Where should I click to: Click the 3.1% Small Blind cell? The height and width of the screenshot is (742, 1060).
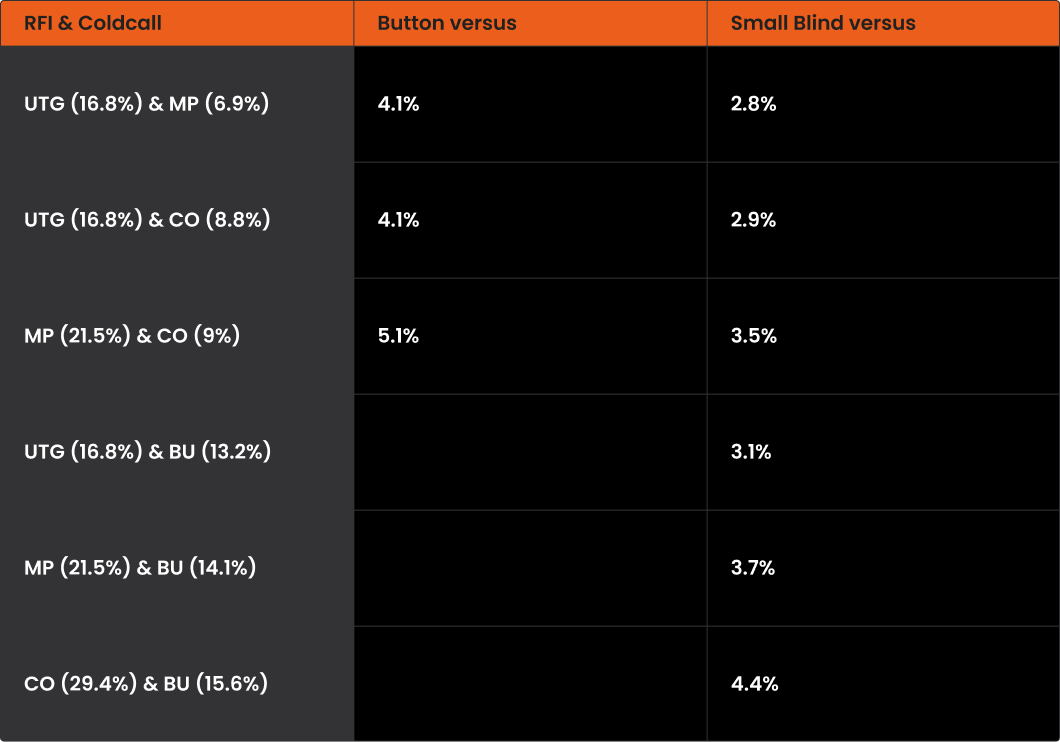point(751,452)
